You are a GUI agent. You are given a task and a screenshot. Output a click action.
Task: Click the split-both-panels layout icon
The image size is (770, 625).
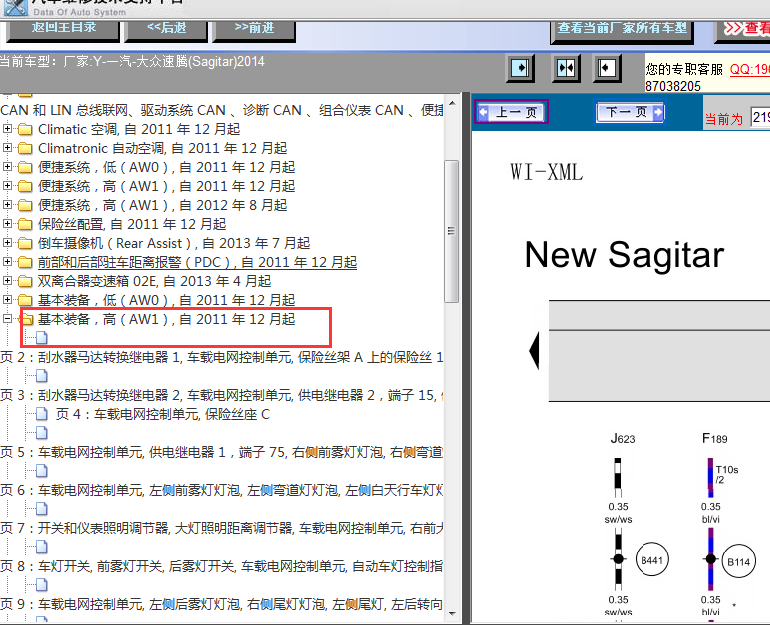point(566,68)
